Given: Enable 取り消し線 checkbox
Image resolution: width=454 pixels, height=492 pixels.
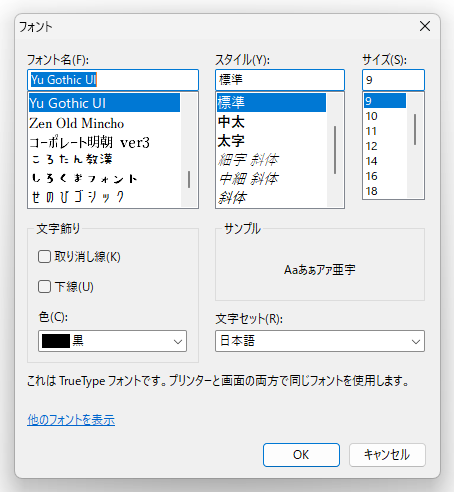Looking at the screenshot, I should 44,257.
